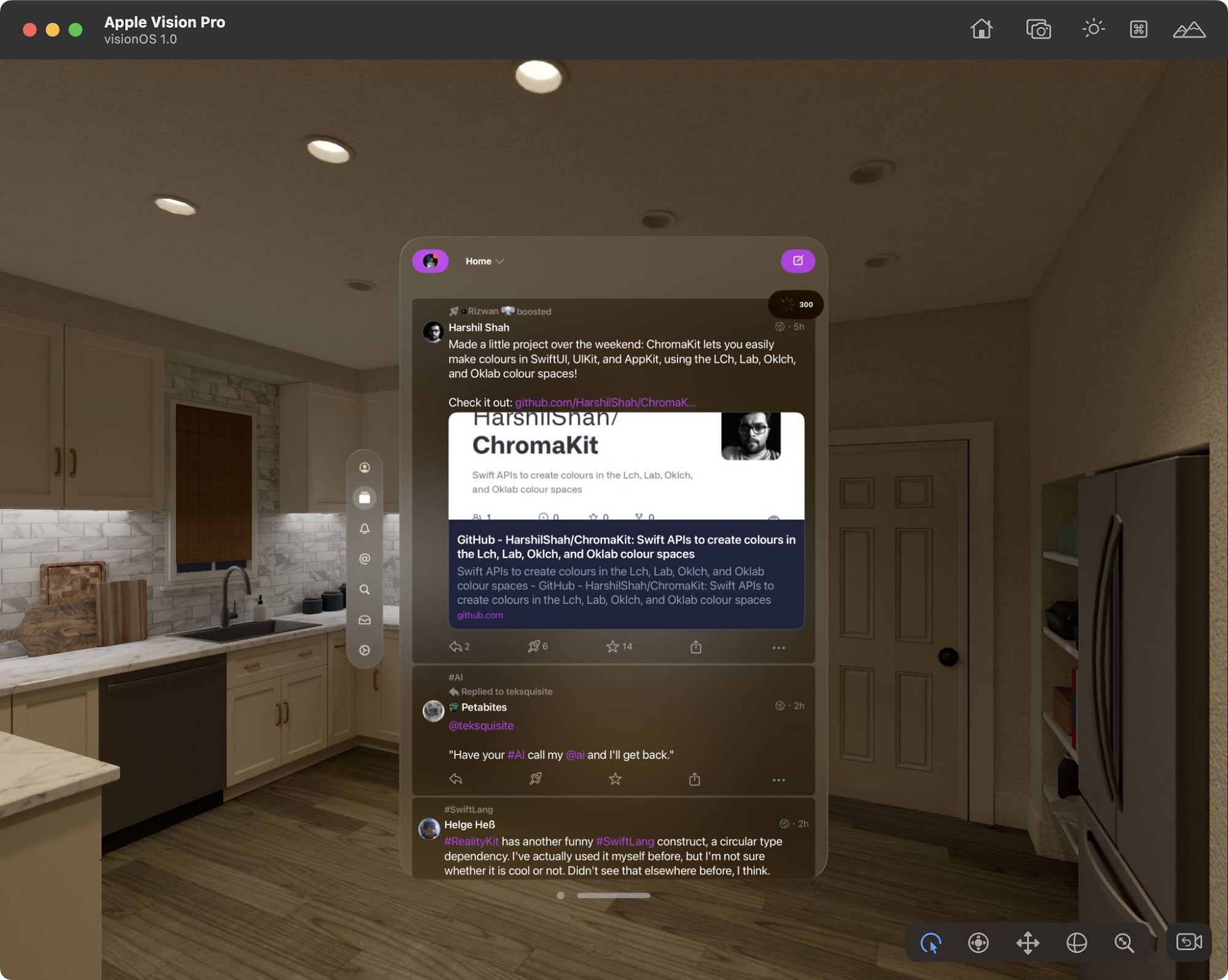Select the target-shaped look-around tool

pyautogui.click(x=978, y=942)
